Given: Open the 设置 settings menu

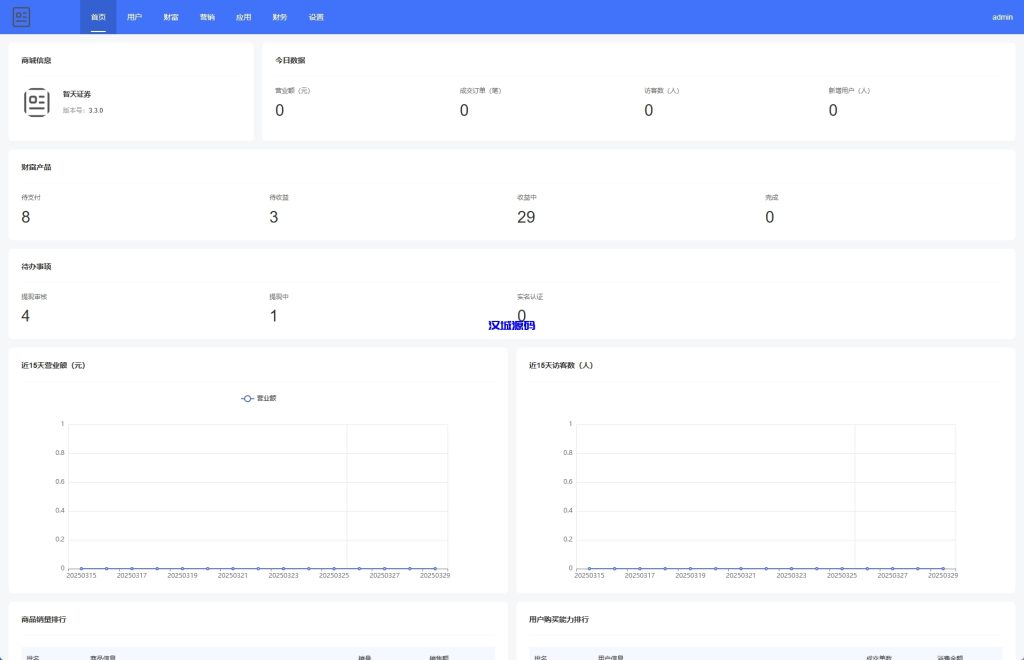Looking at the screenshot, I should coord(316,17).
